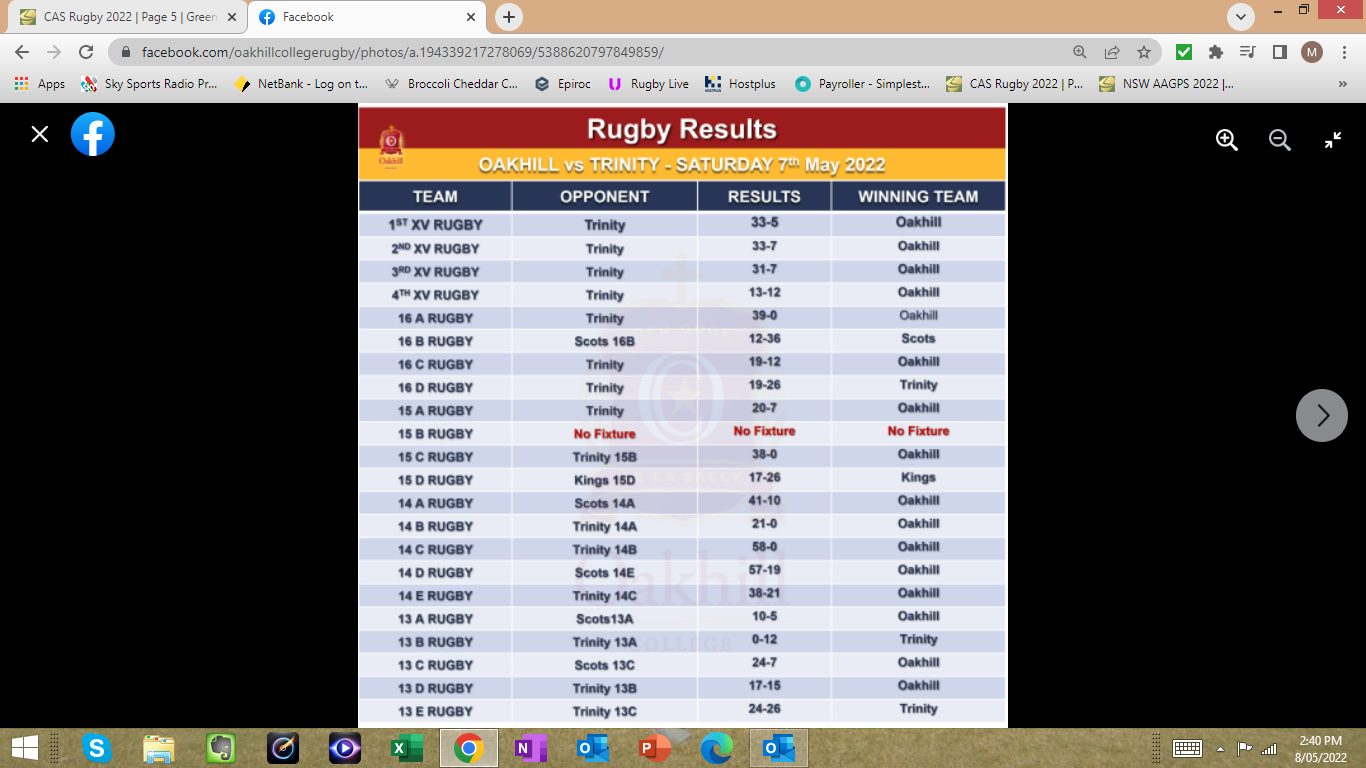Reload the current page
1366x768 pixels.
click(86, 52)
